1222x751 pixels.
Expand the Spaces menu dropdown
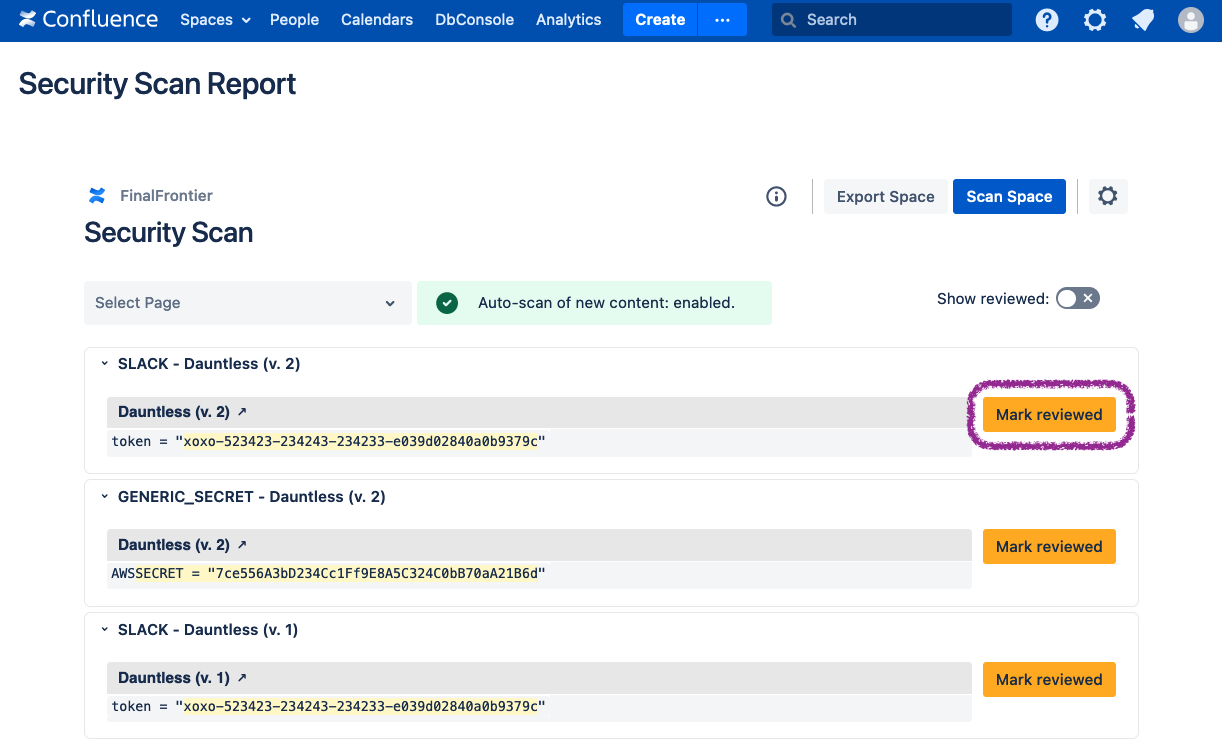215,20
